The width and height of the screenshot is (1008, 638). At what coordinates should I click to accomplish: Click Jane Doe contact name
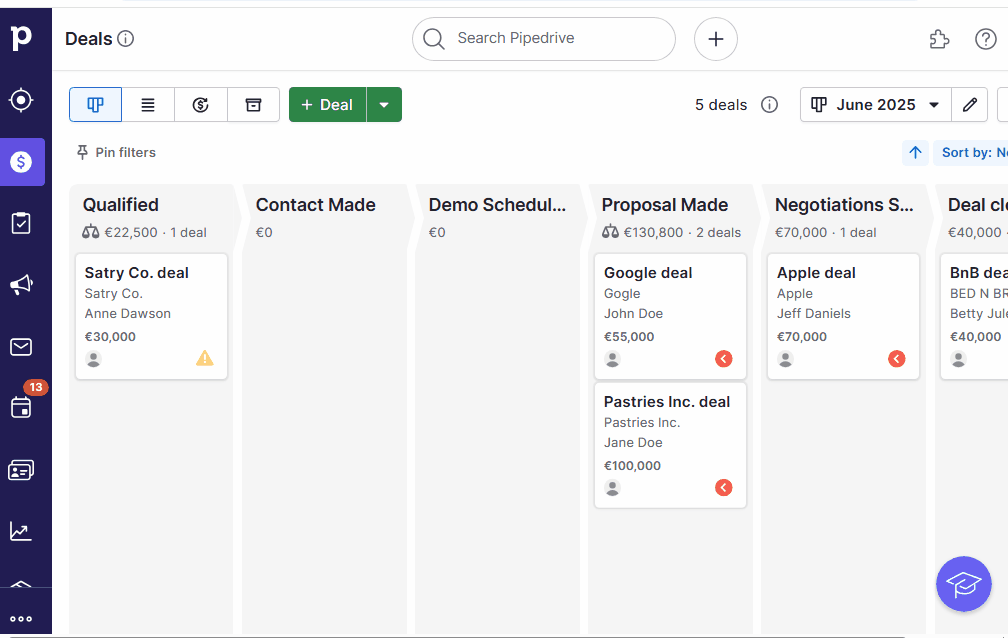[633, 442]
